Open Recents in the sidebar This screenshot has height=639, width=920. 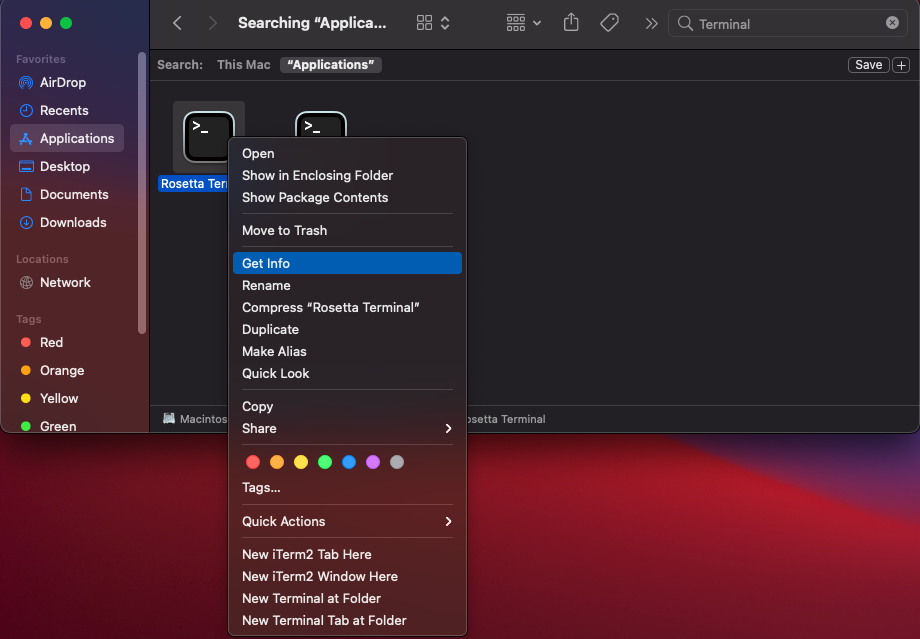pos(67,110)
